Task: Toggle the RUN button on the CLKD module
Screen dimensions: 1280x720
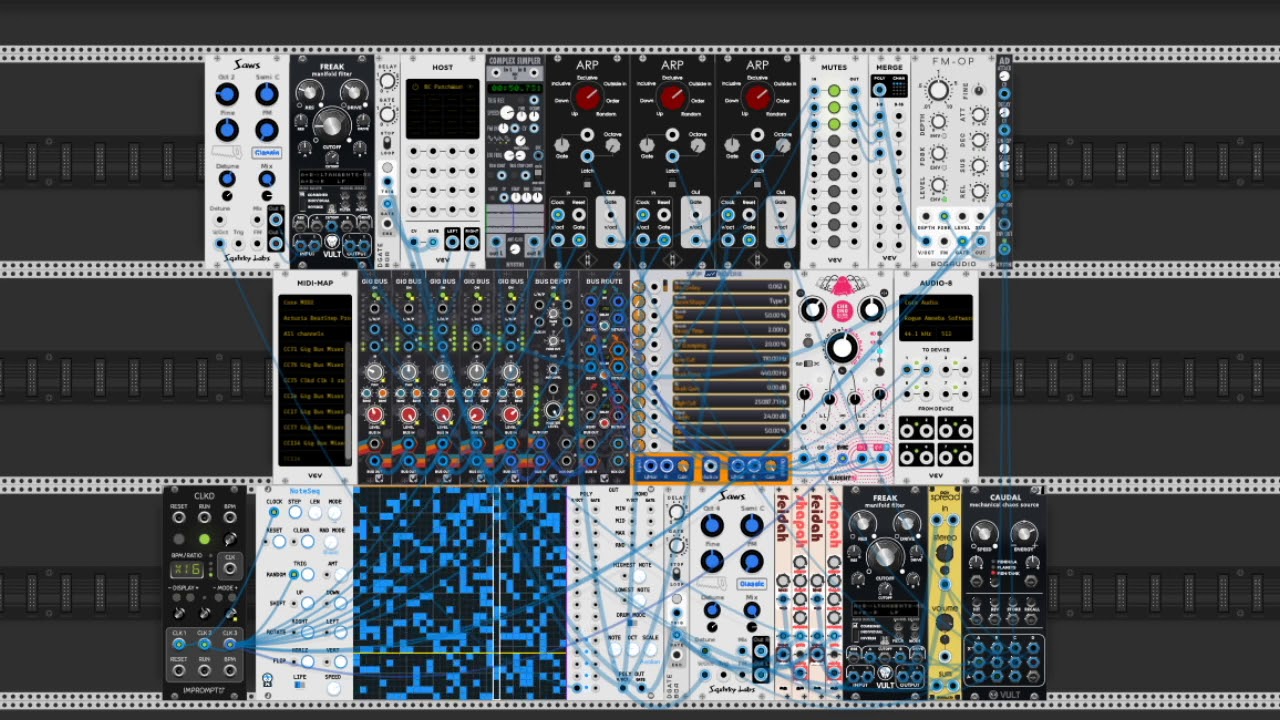Action: point(204,539)
